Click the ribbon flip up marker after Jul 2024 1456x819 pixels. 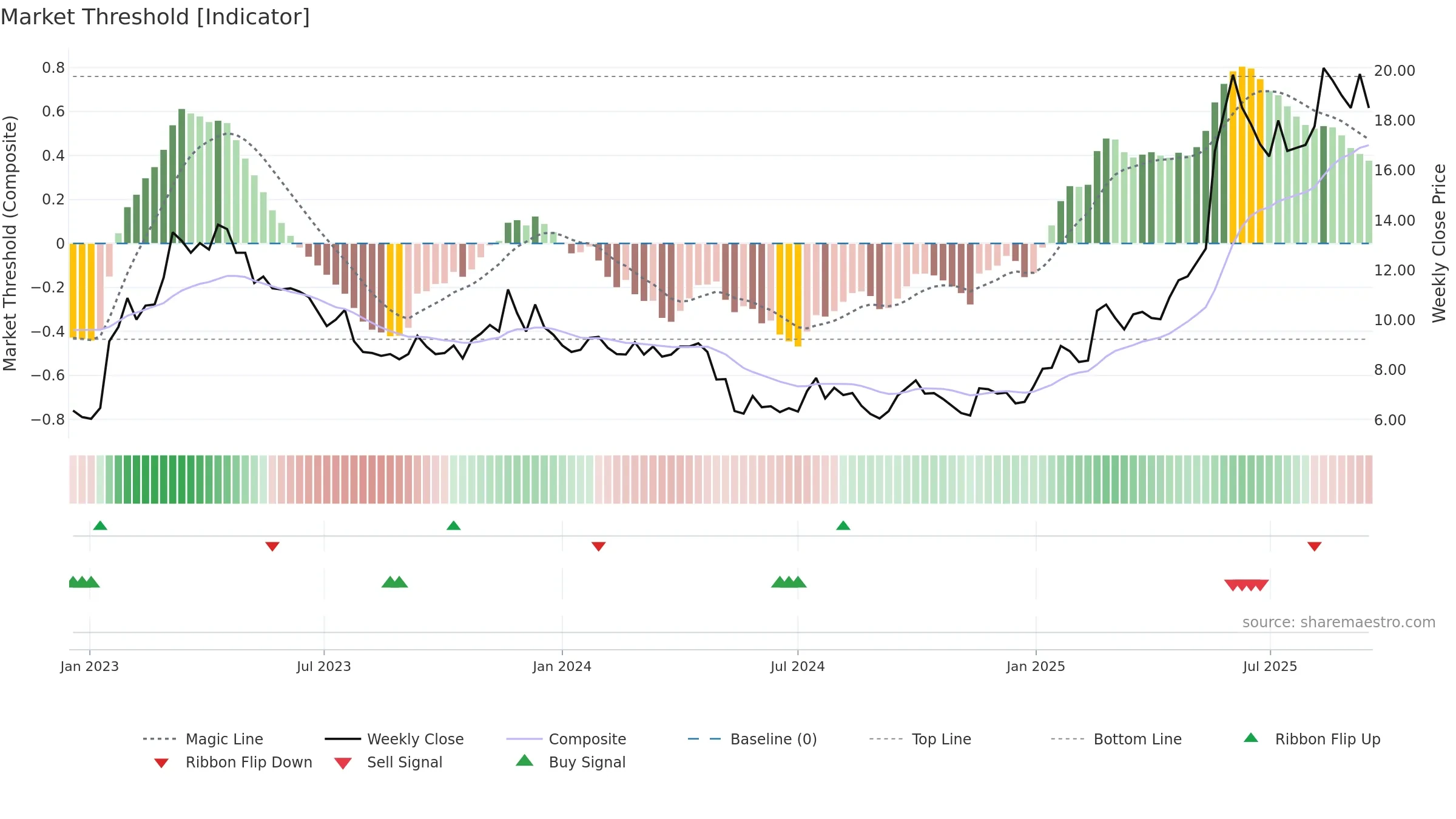(x=843, y=525)
